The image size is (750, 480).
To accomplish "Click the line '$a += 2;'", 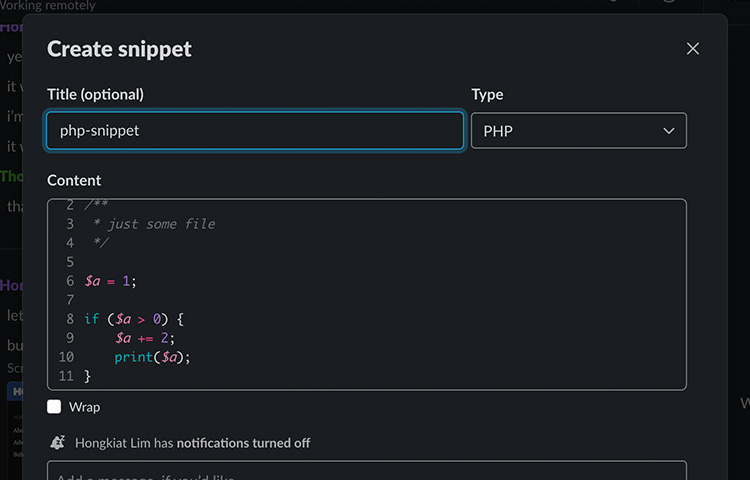I will pyautogui.click(x=145, y=338).
